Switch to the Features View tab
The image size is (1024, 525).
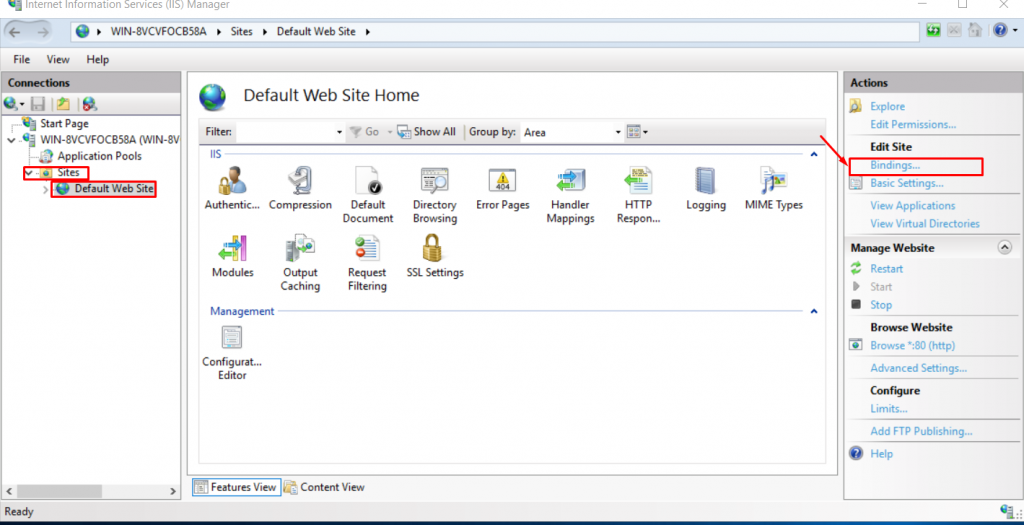[x=236, y=487]
